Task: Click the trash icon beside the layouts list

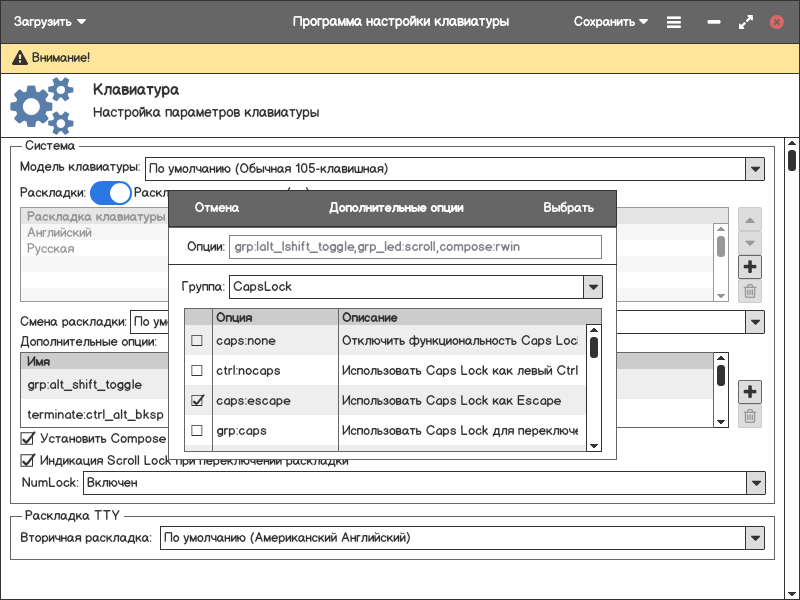Action: tap(750, 292)
